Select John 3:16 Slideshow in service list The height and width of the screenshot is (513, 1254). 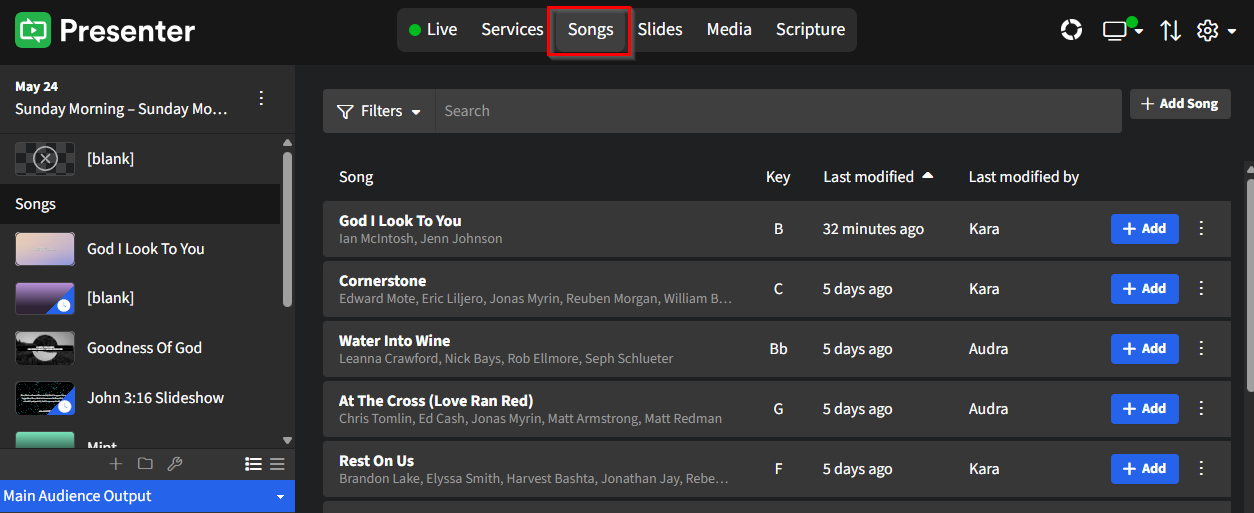[x=140, y=398]
